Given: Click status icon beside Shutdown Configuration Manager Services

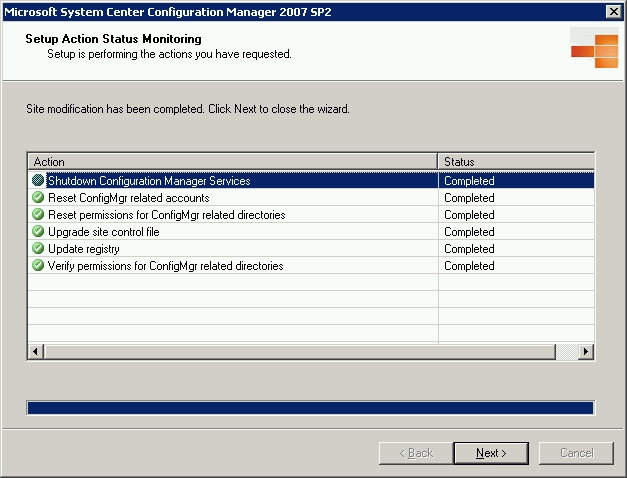Looking at the screenshot, I should coord(38,180).
